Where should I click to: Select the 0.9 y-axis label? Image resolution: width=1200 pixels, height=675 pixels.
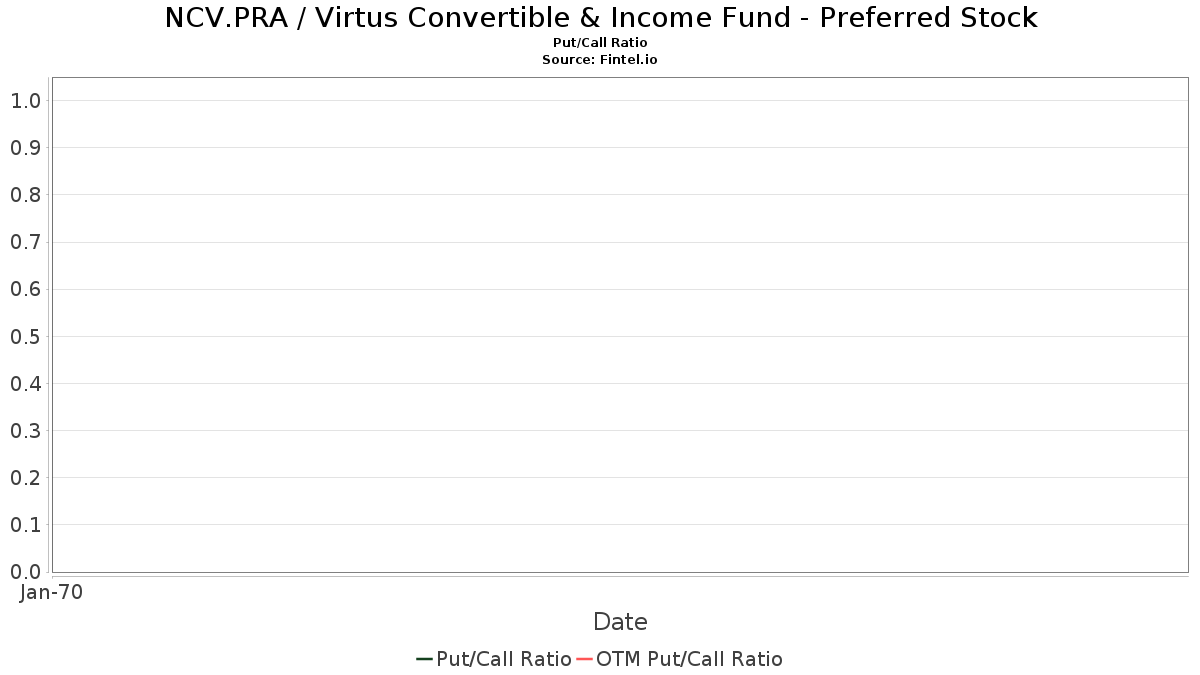25,147
